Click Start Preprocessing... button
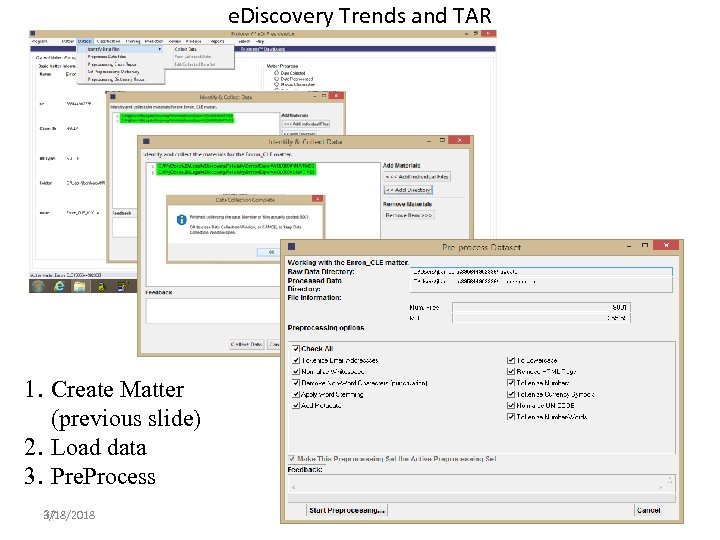The width and height of the screenshot is (720, 540). click(x=347, y=510)
